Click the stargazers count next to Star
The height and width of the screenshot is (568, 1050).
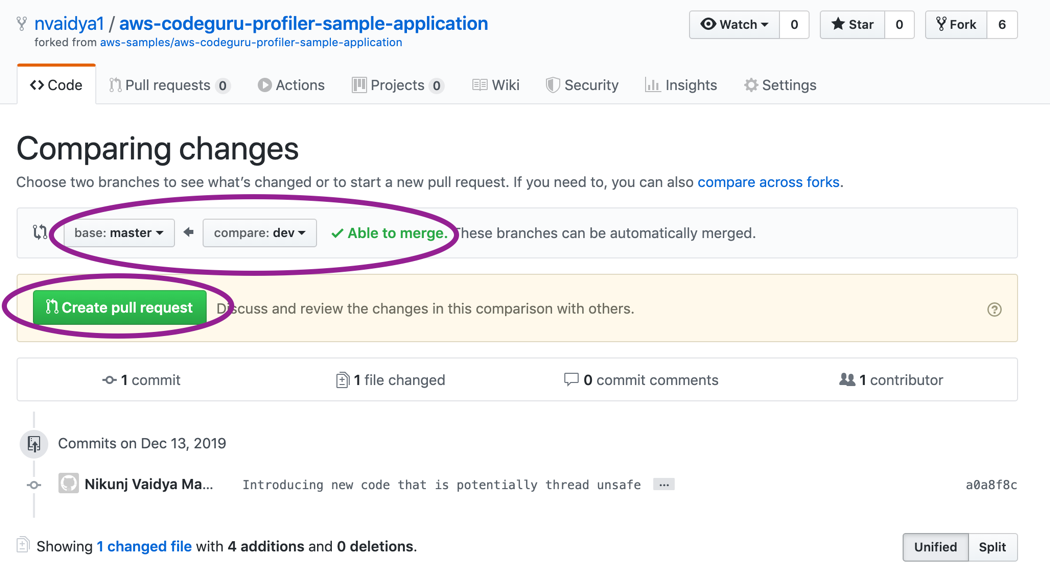(899, 25)
